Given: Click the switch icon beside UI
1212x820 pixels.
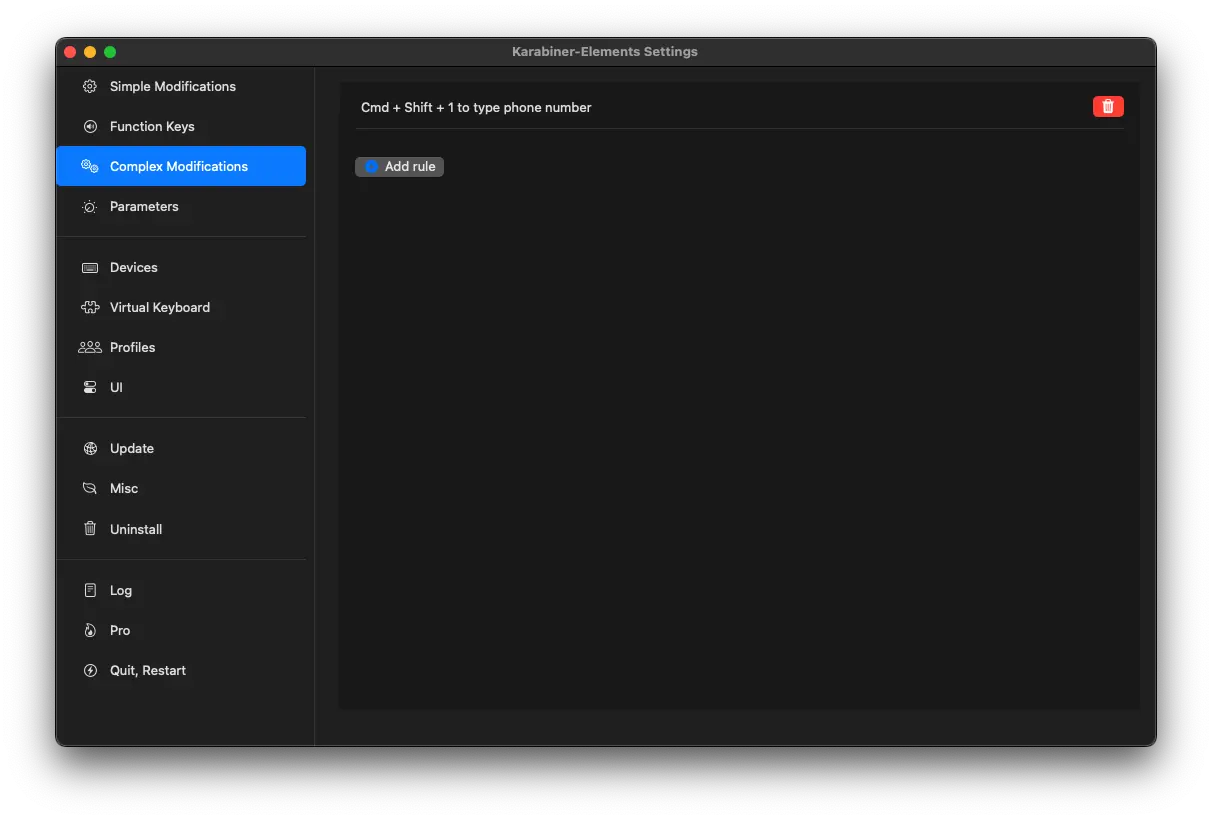Looking at the screenshot, I should click(90, 387).
